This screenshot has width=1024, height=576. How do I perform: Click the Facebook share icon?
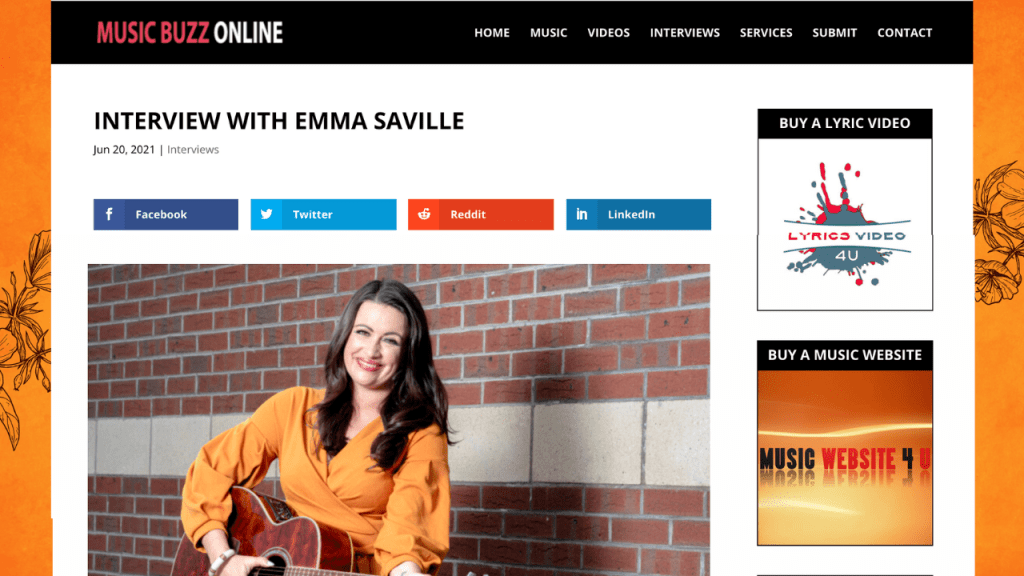click(109, 214)
